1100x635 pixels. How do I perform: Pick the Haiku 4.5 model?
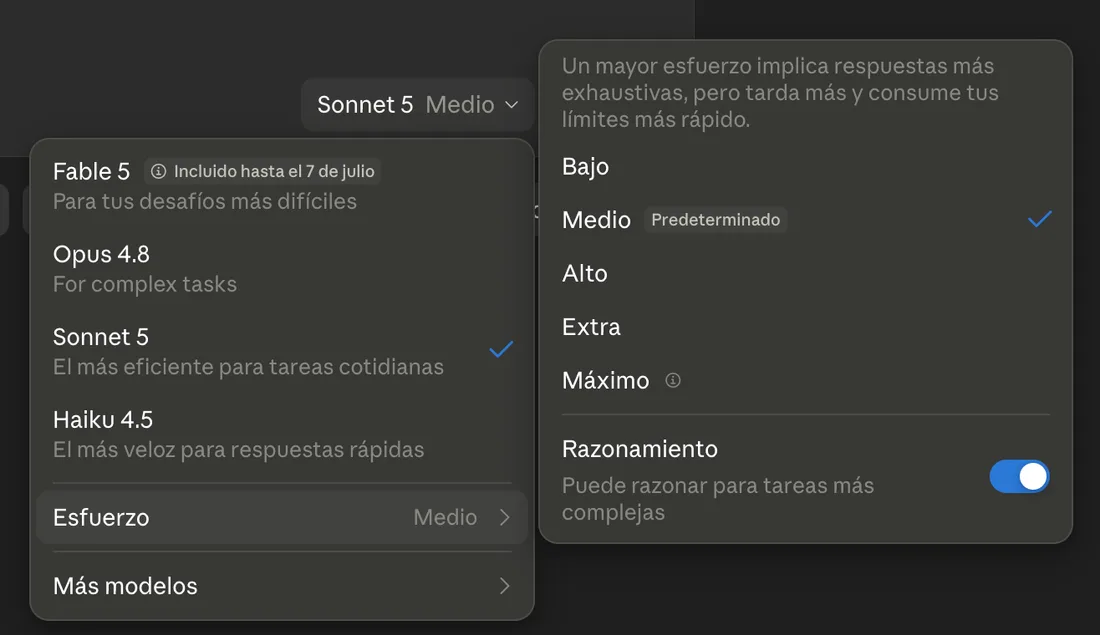click(282, 434)
